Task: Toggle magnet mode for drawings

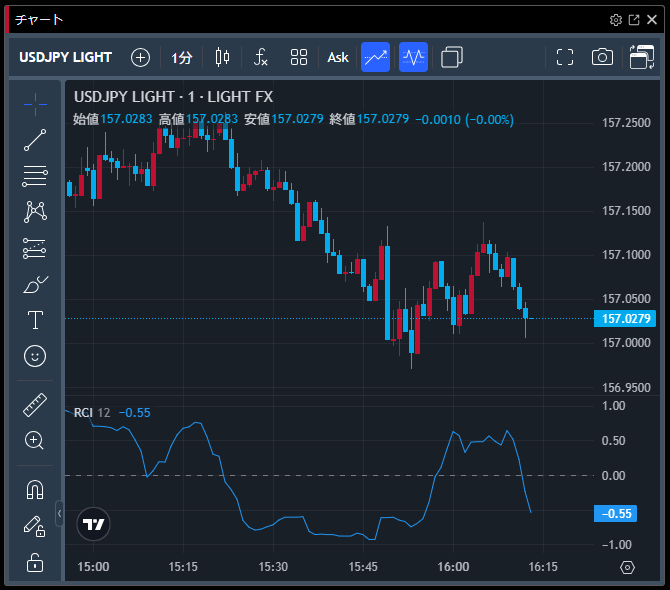Action: [x=35, y=490]
